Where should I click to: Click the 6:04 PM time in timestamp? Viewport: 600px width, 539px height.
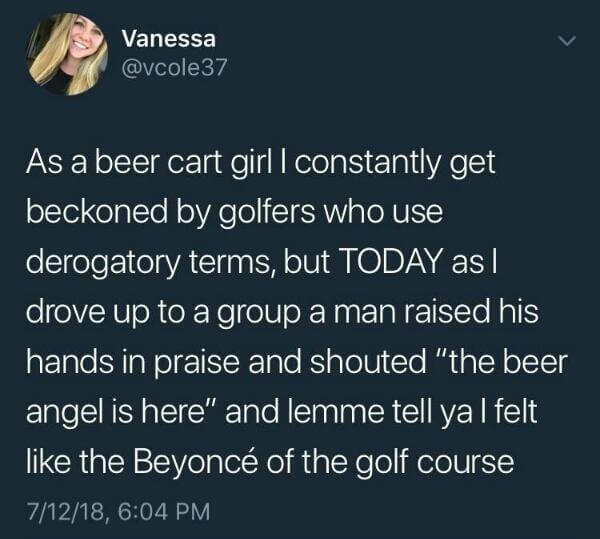coord(164,511)
